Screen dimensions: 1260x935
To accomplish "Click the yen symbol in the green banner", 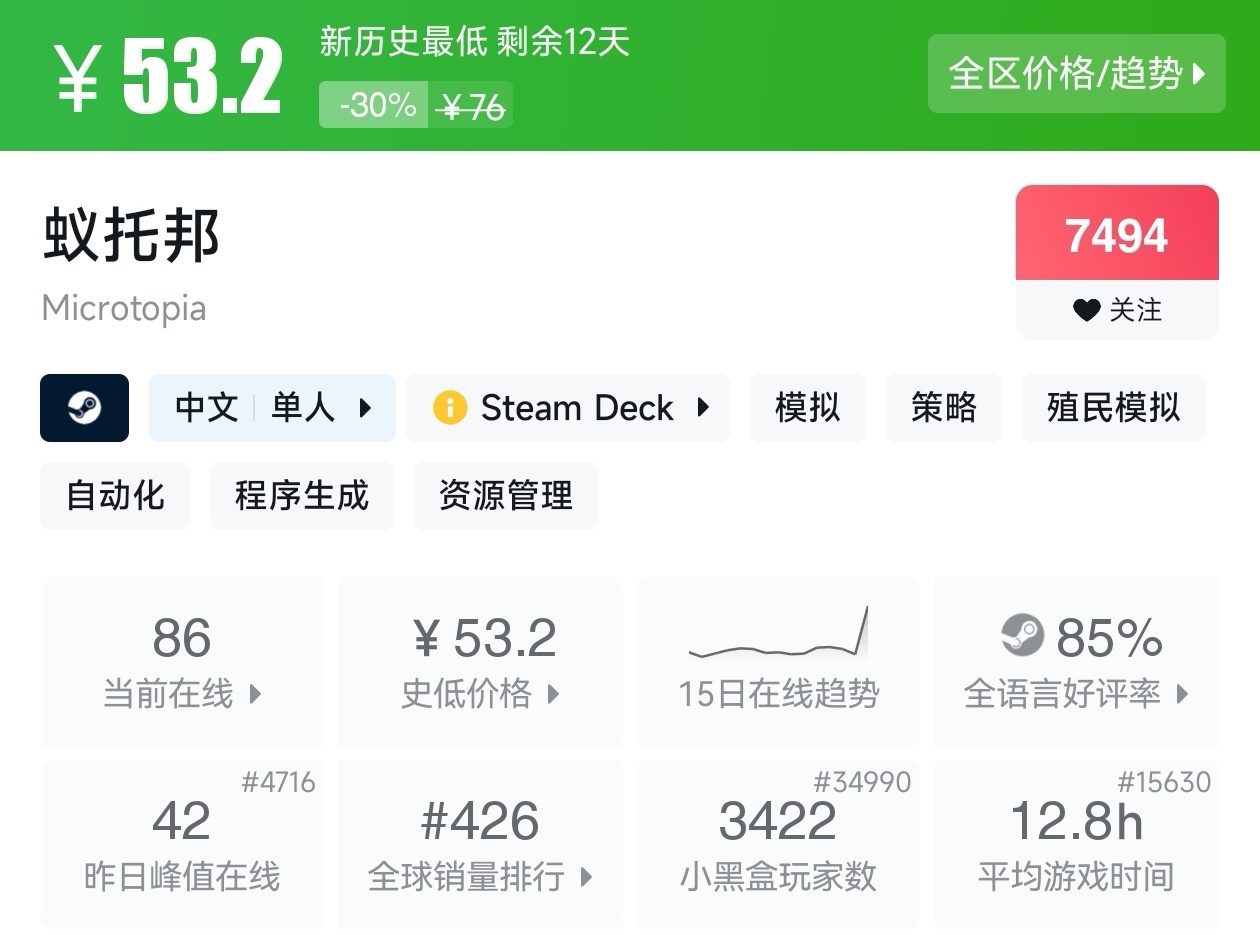I will click(x=77, y=78).
